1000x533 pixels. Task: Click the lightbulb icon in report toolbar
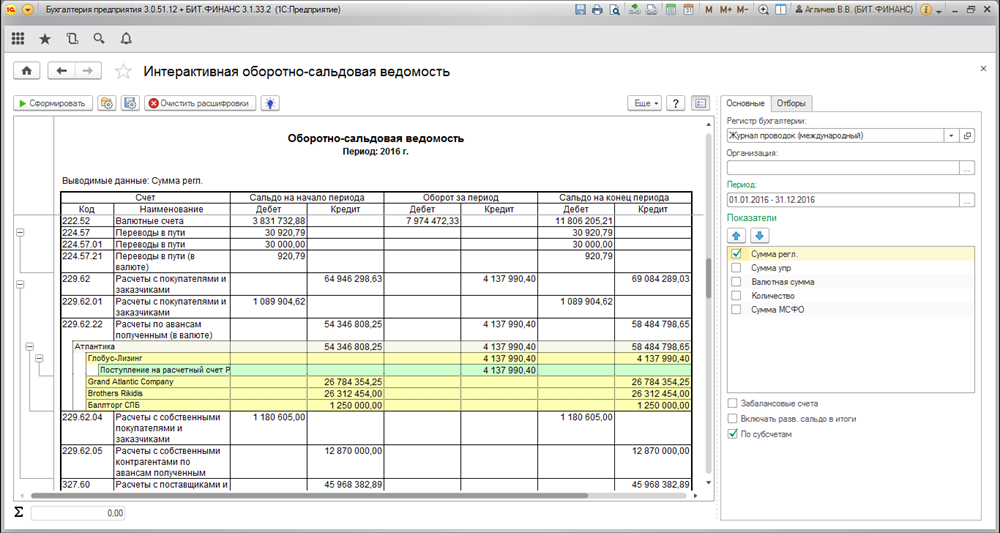point(270,103)
